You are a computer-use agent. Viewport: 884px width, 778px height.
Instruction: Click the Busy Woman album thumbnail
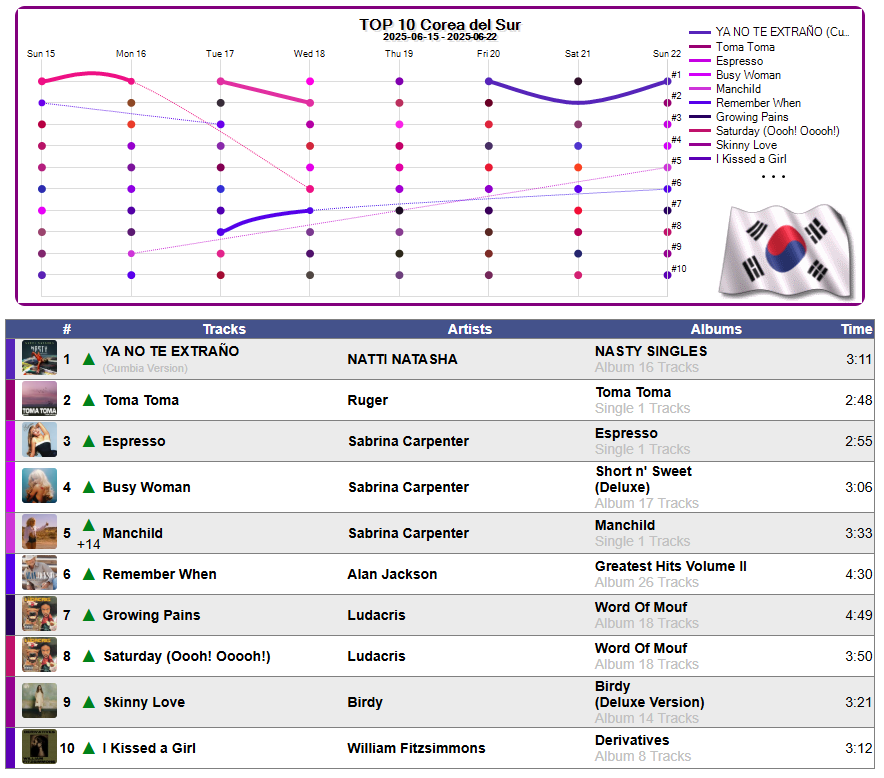[39, 487]
